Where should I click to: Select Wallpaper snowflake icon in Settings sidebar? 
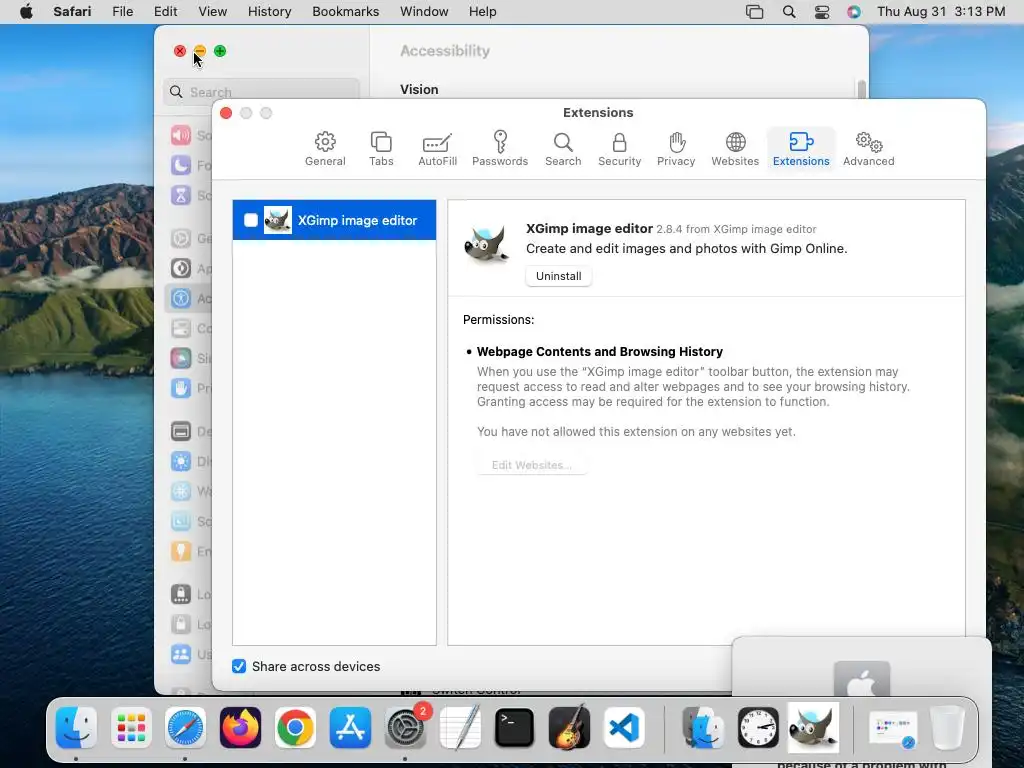181,492
